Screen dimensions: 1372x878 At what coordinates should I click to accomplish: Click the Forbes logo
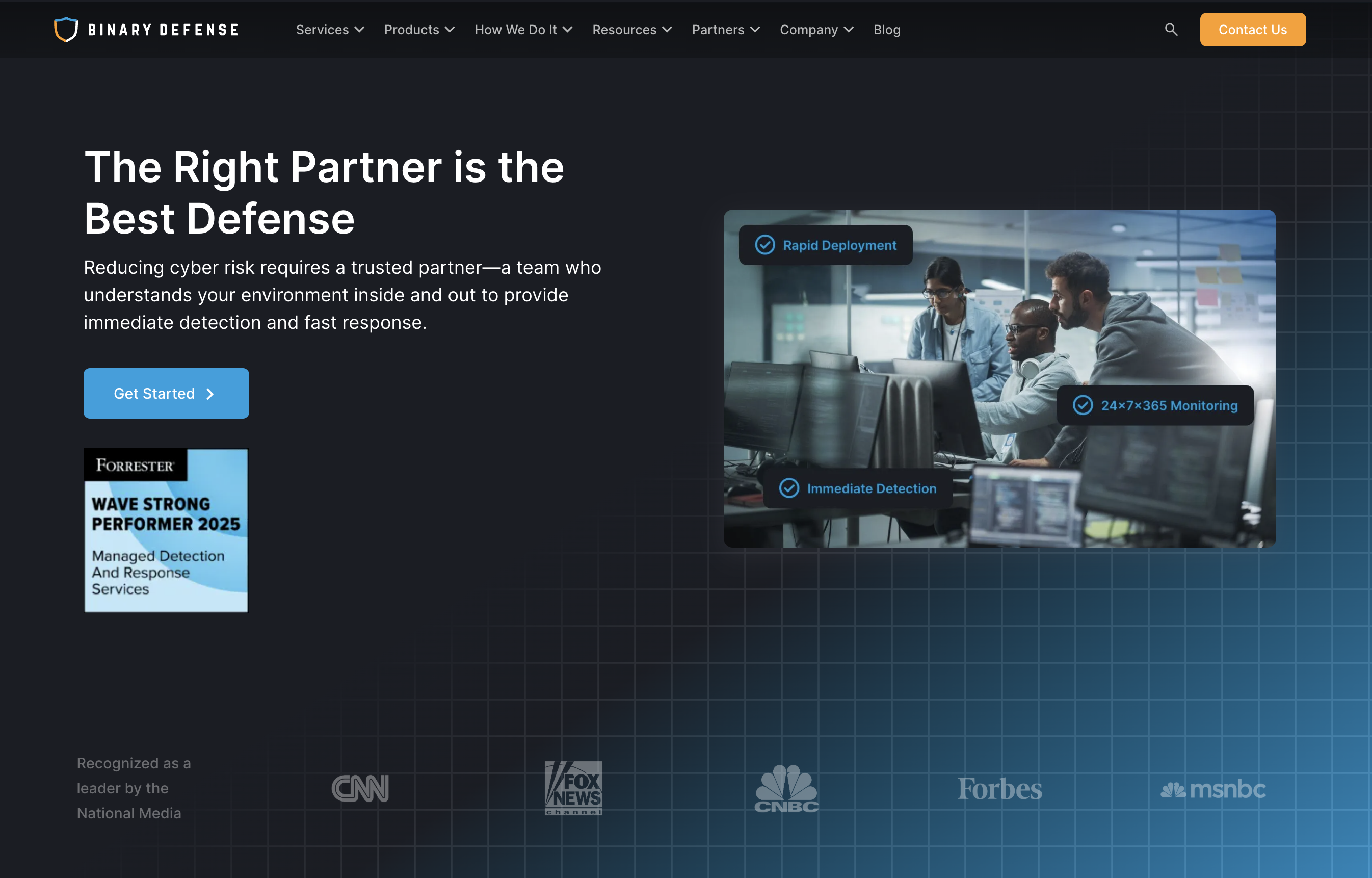pyautogui.click(x=1000, y=788)
